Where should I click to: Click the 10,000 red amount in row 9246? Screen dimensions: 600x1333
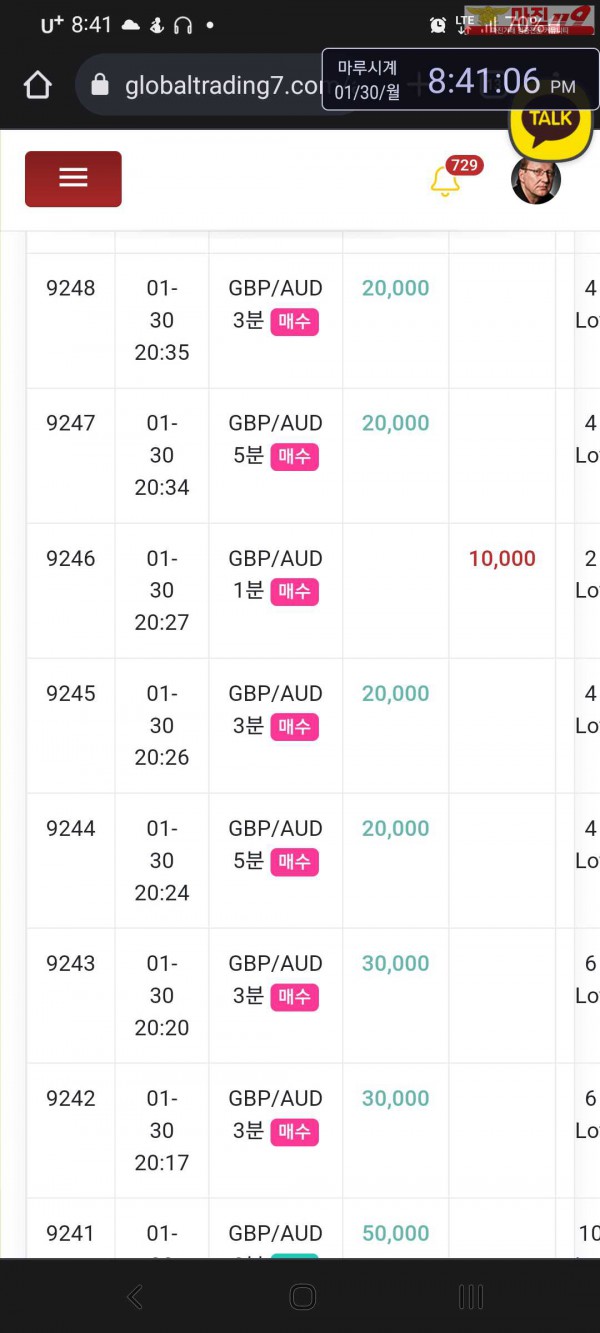pyautogui.click(x=502, y=559)
